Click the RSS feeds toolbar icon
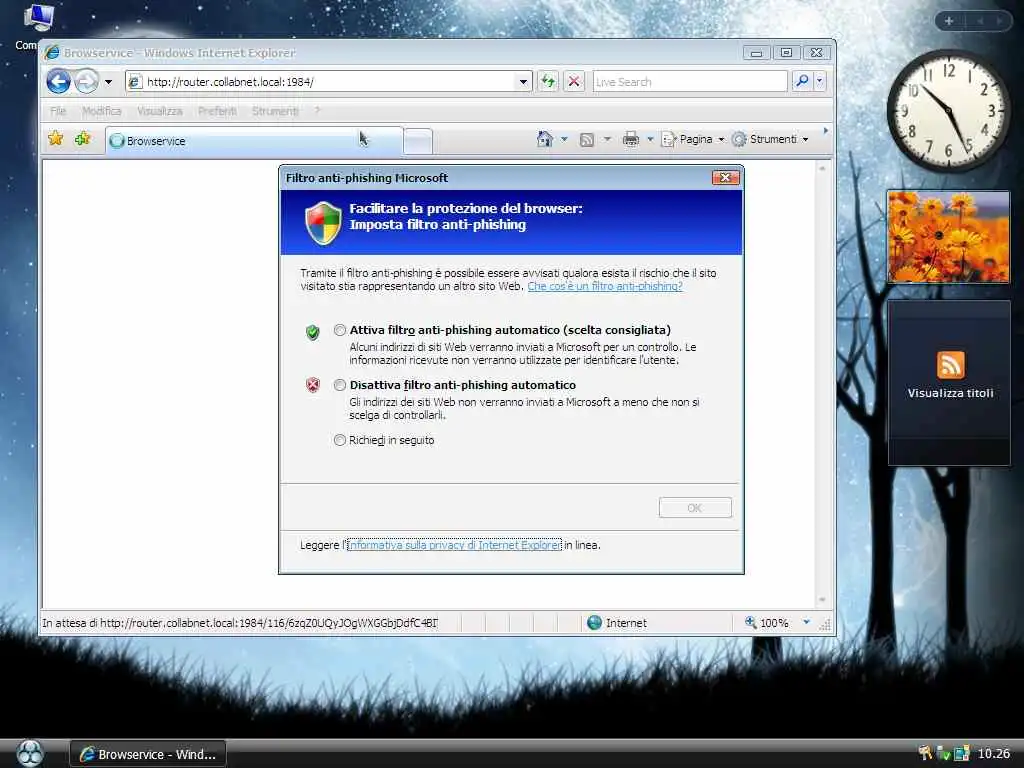The height and width of the screenshot is (768, 1024). click(587, 139)
